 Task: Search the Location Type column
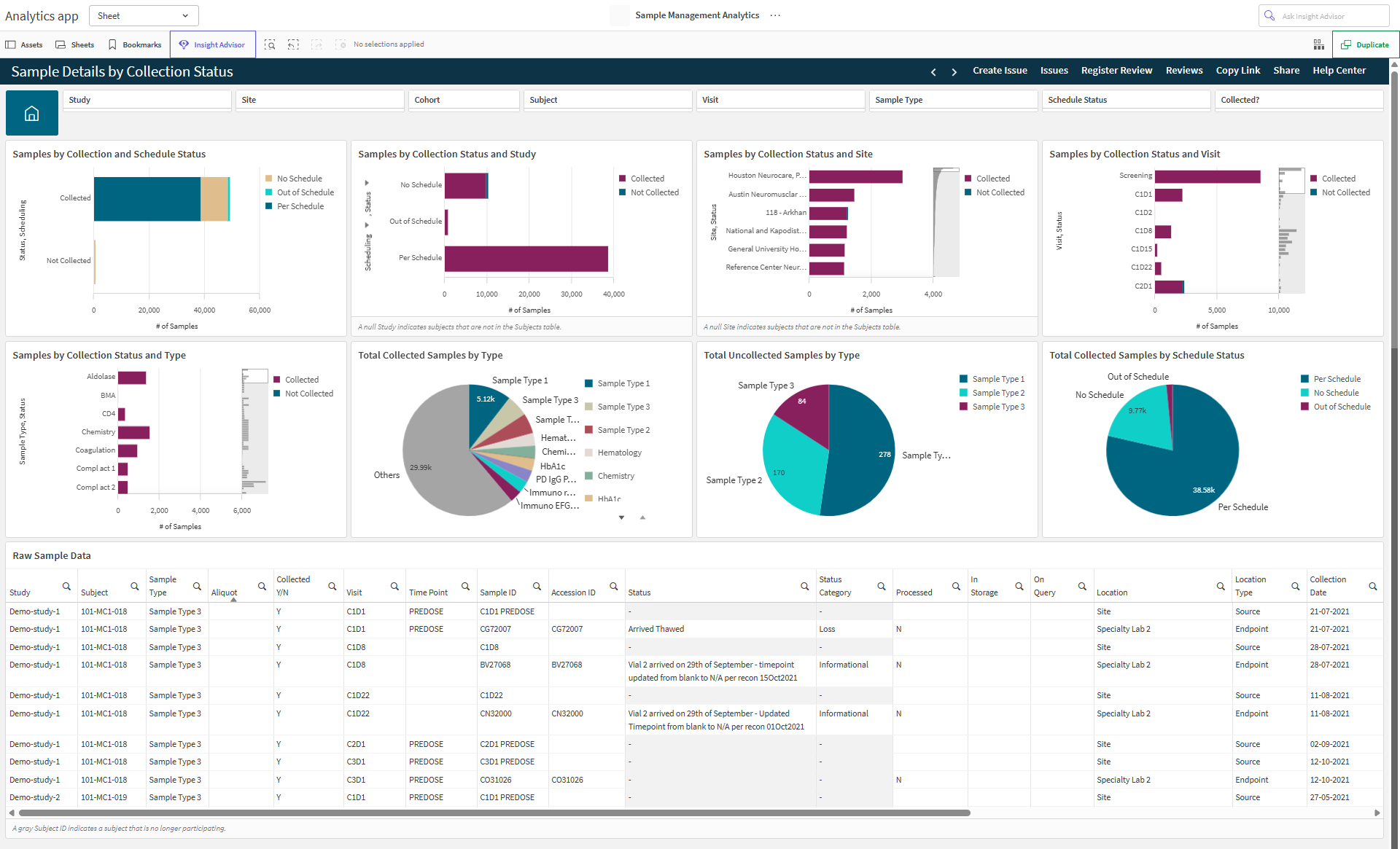1296,587
